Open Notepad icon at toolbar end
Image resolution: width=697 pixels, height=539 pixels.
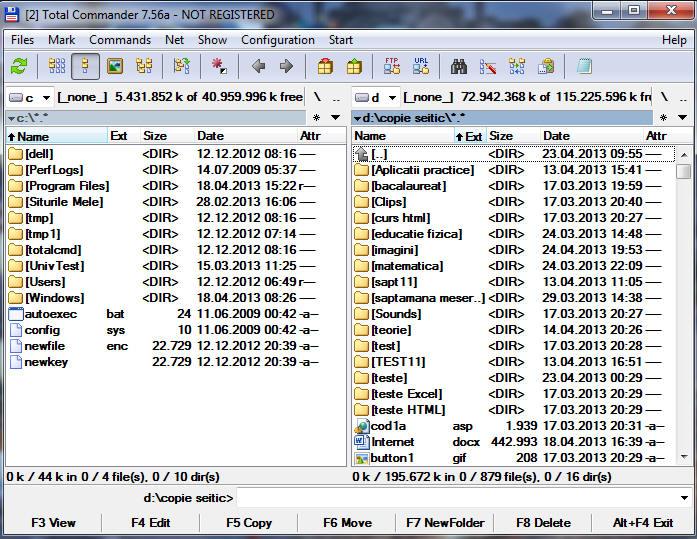point(584,67)
